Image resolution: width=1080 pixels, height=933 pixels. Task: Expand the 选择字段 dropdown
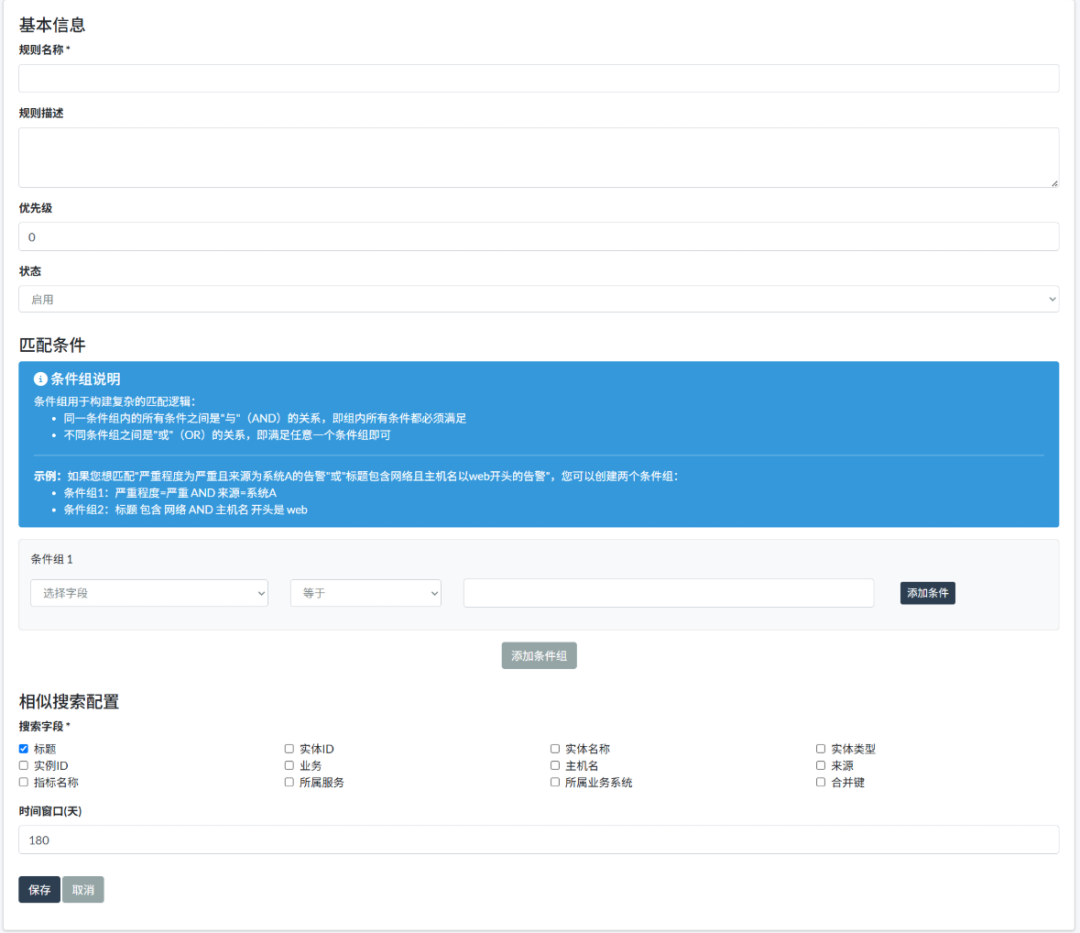149,593
